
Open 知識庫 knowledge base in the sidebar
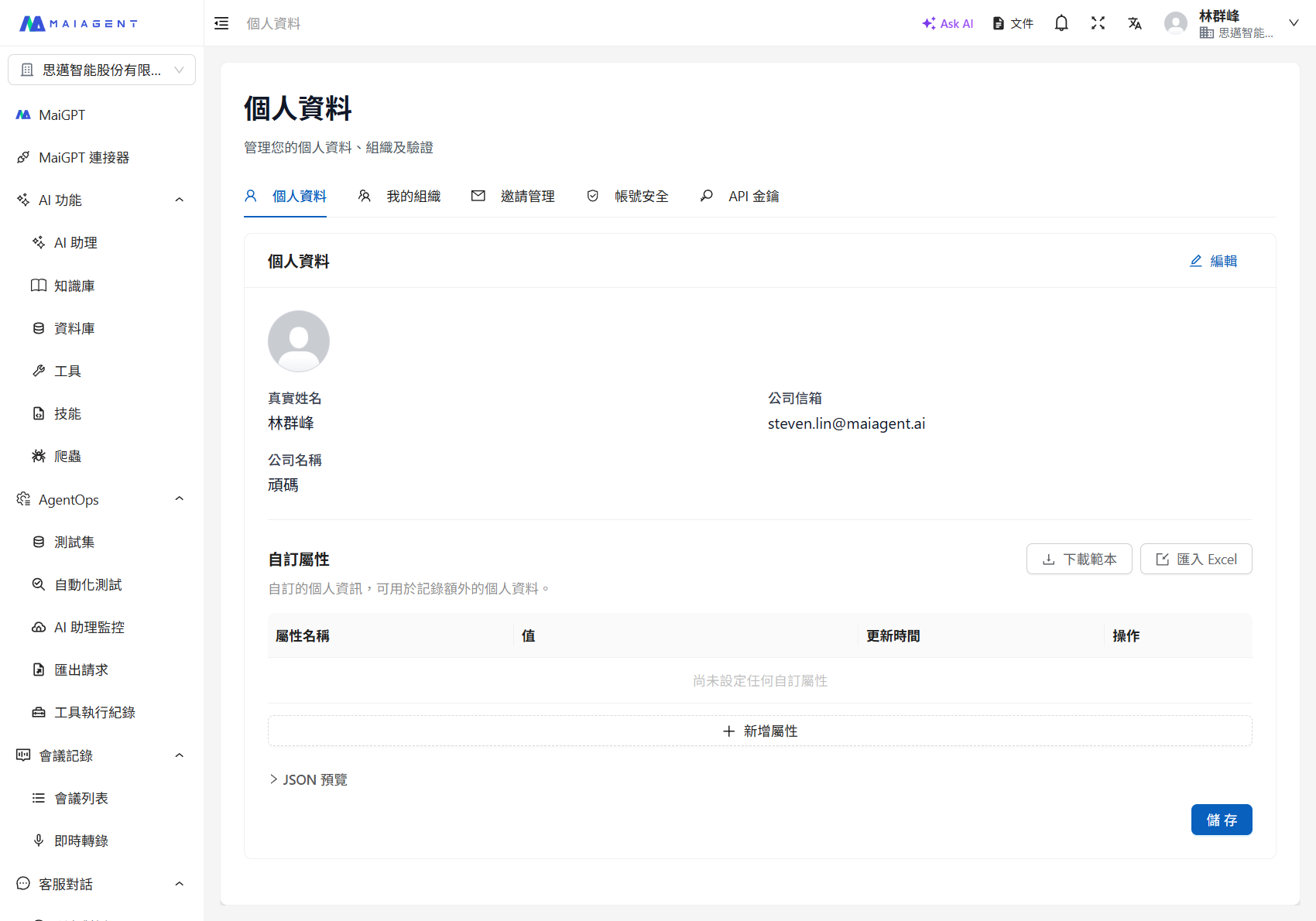(x=74, y=286)
